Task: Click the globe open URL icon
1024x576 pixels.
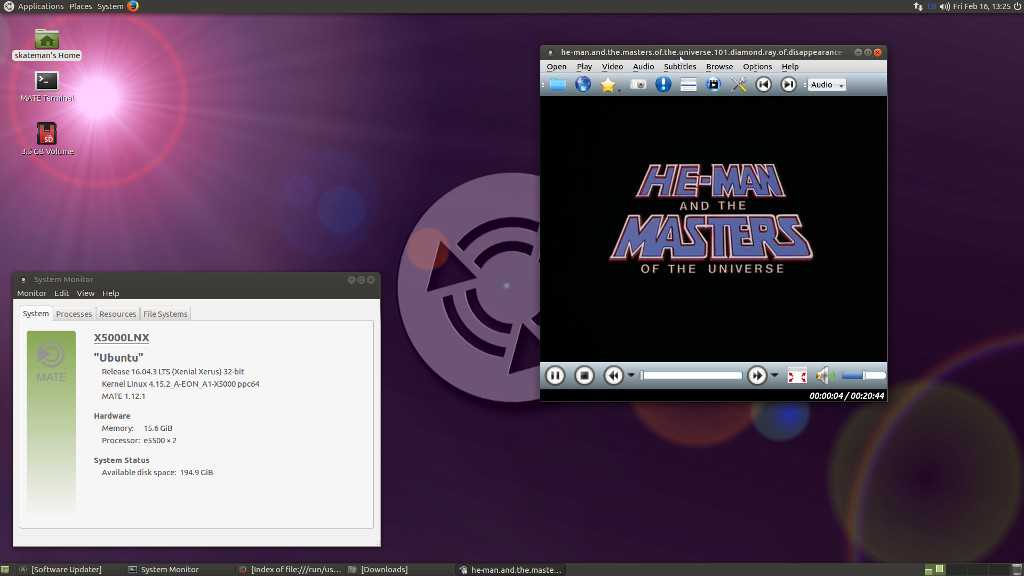Action: coord(583,84)
